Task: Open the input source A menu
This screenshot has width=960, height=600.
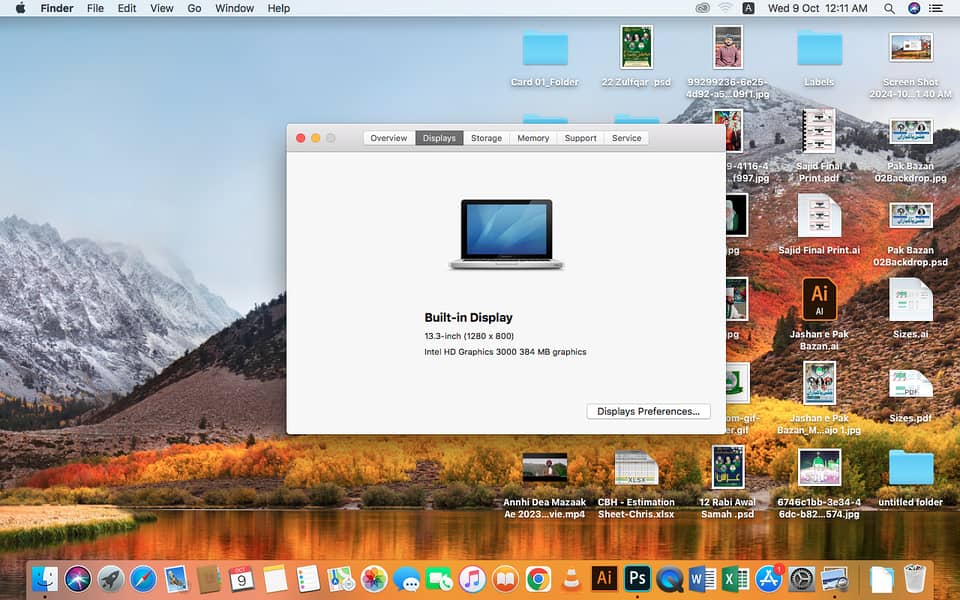Action: (x=749, y=8)
